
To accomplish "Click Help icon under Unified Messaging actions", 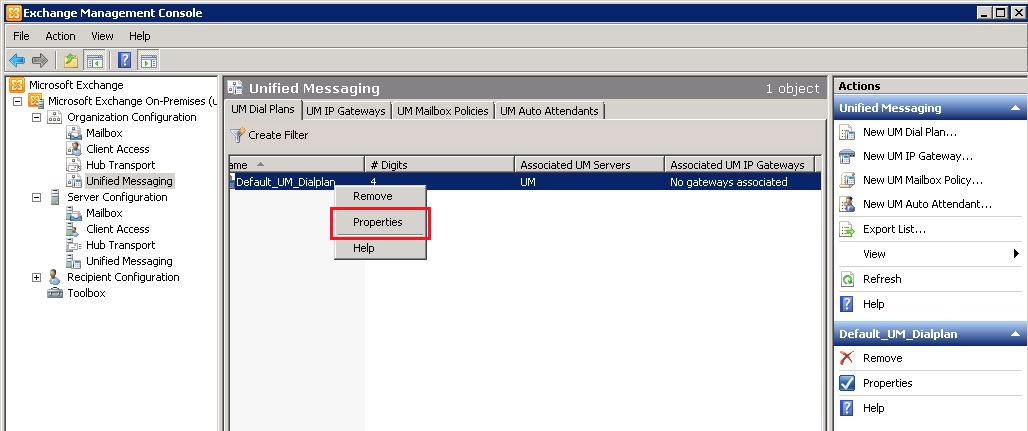I will (x=847, y=304).
